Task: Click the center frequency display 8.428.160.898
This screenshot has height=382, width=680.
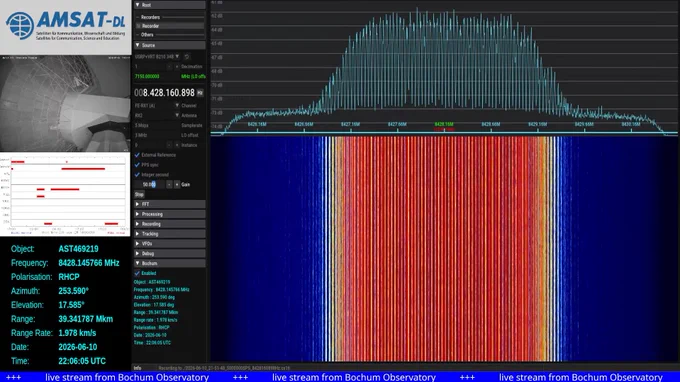Action: coord(164,93)
